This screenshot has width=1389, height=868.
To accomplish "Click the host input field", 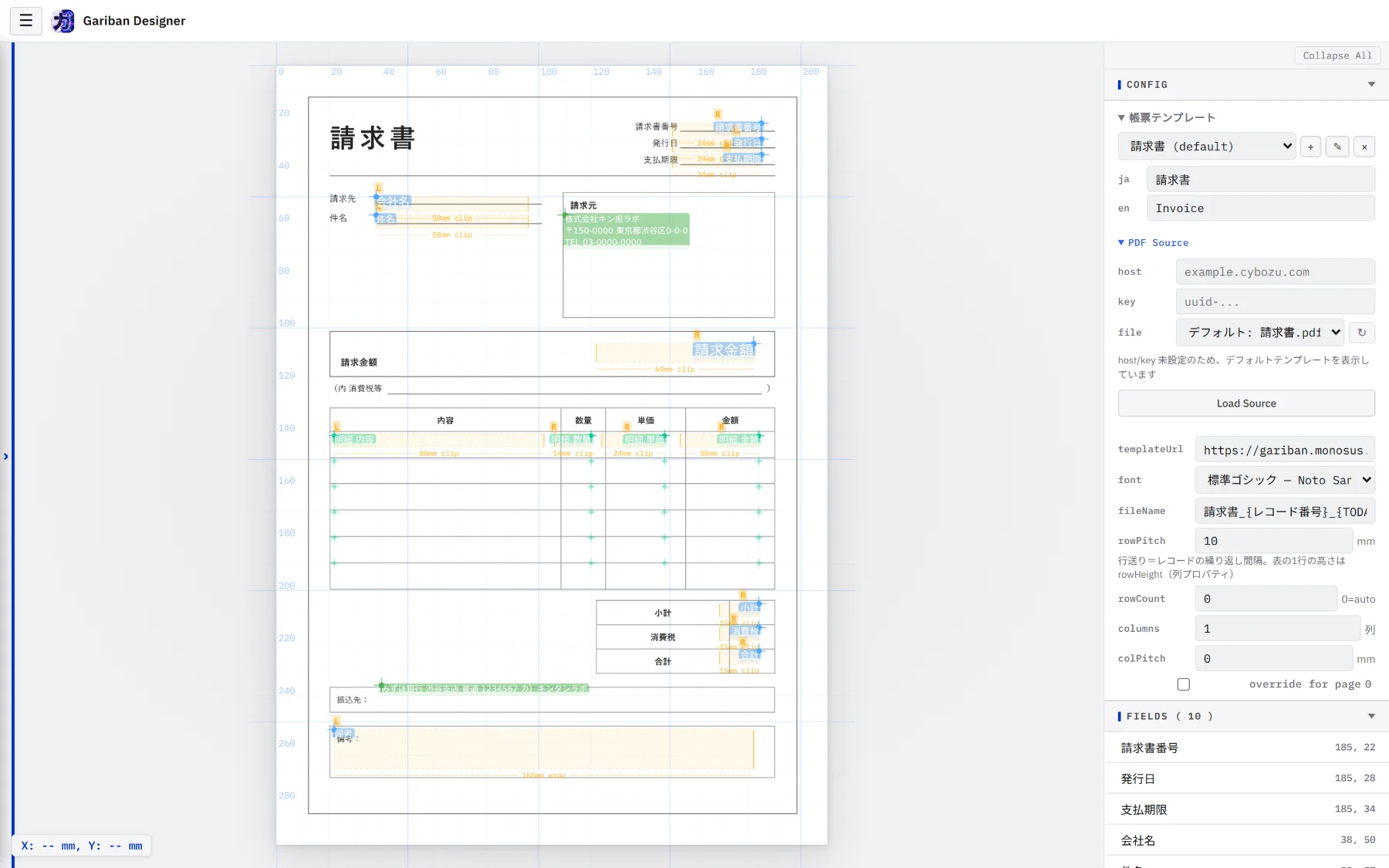I will [x=1276, y=272].
